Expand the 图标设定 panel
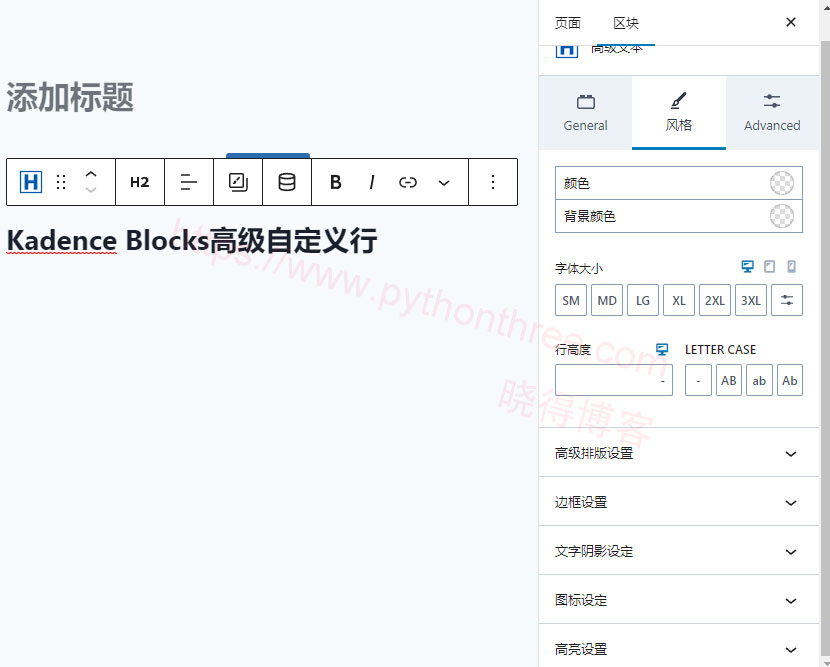 [x=679, y=600]
